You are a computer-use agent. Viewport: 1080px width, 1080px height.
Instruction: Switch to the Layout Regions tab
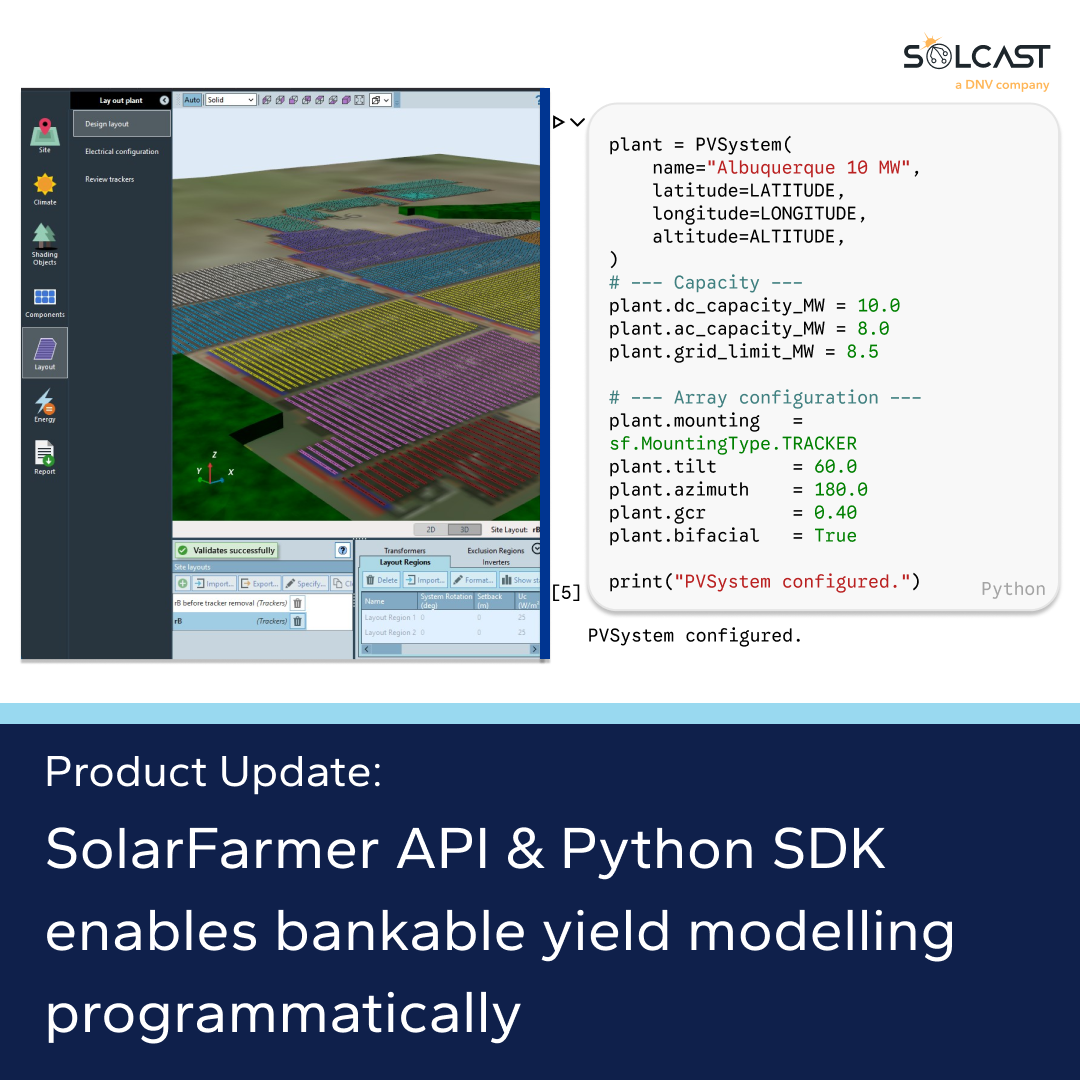[405, 562]
